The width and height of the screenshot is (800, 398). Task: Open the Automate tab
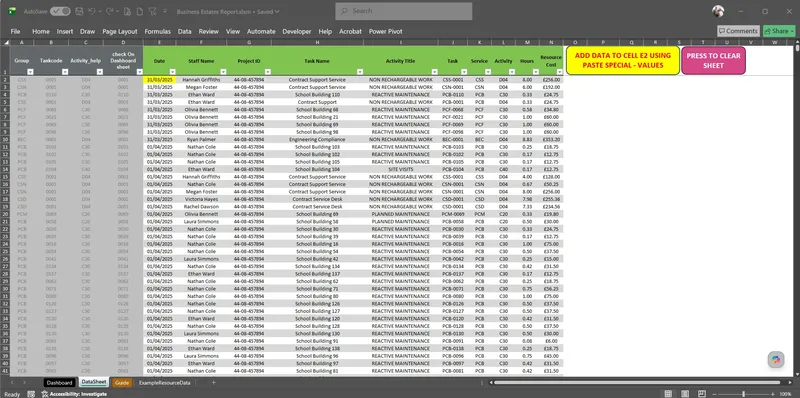click(x=261, y=31)
